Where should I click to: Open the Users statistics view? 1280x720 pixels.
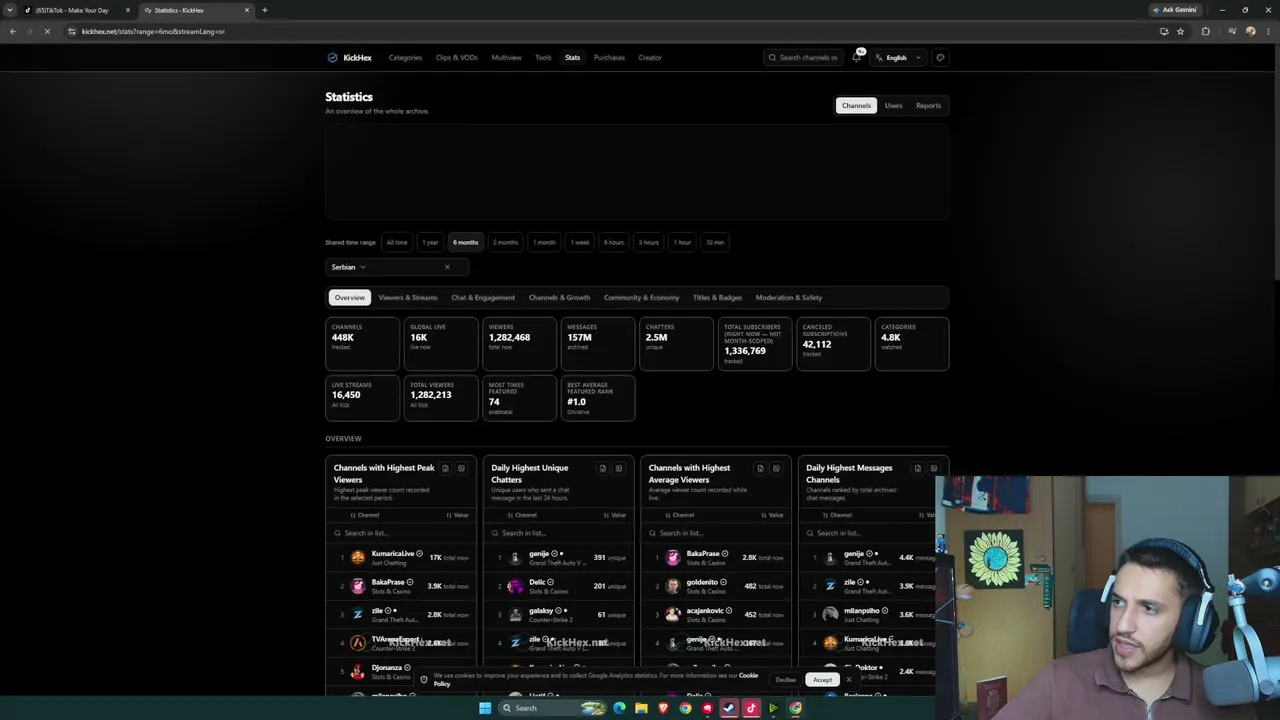[x=893, y=105]
